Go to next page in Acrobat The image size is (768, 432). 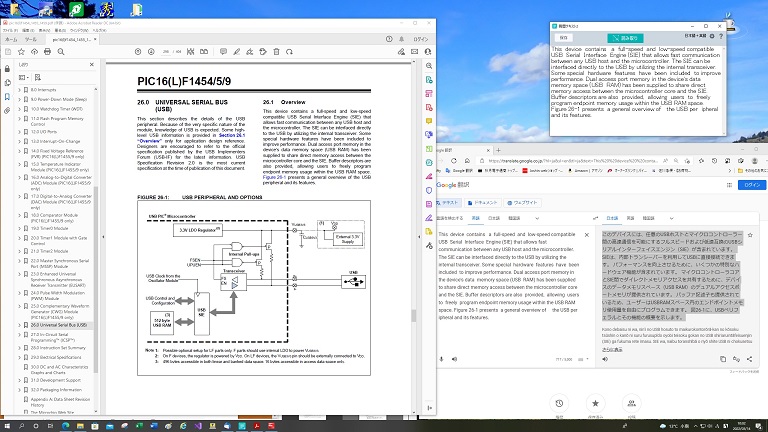(x=151, y=51)
